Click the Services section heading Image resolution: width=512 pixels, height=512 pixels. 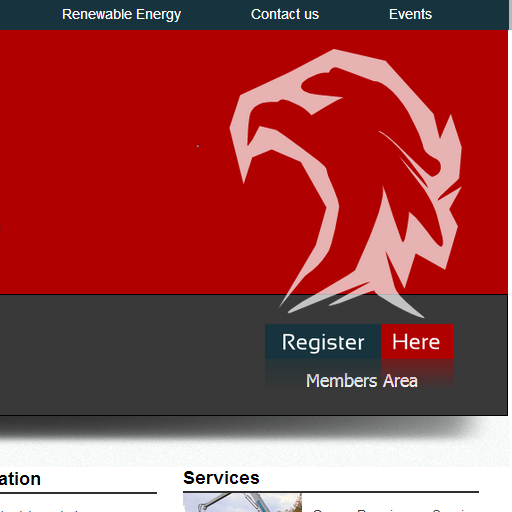[221, 478]
